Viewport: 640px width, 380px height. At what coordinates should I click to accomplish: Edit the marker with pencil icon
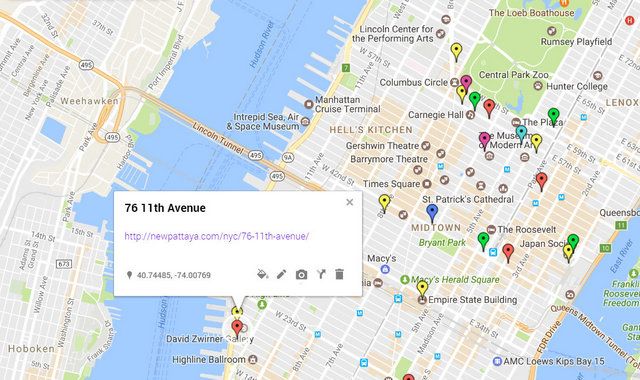281,274
